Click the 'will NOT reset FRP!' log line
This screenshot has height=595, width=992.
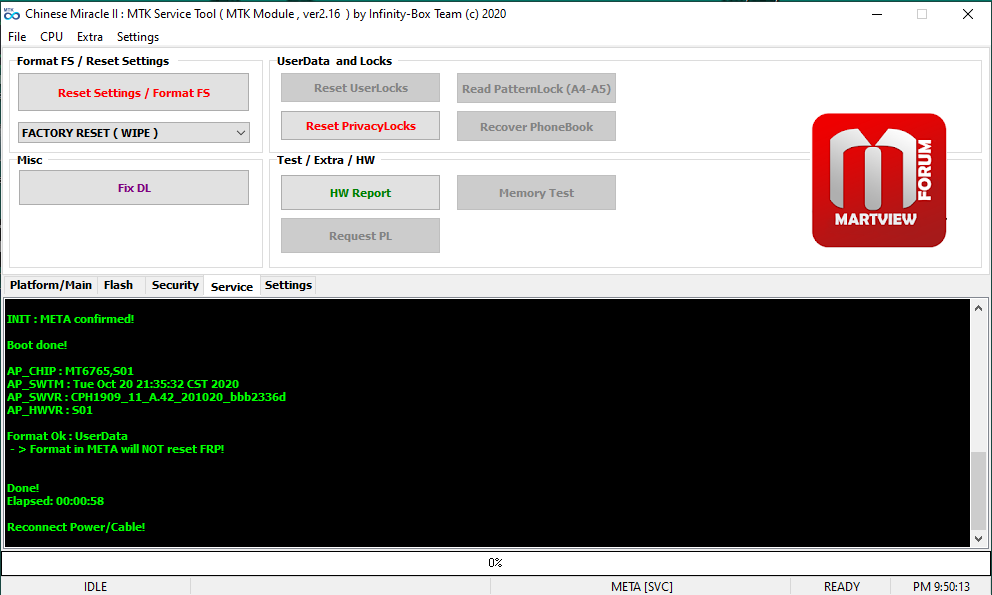coord(117,449)
